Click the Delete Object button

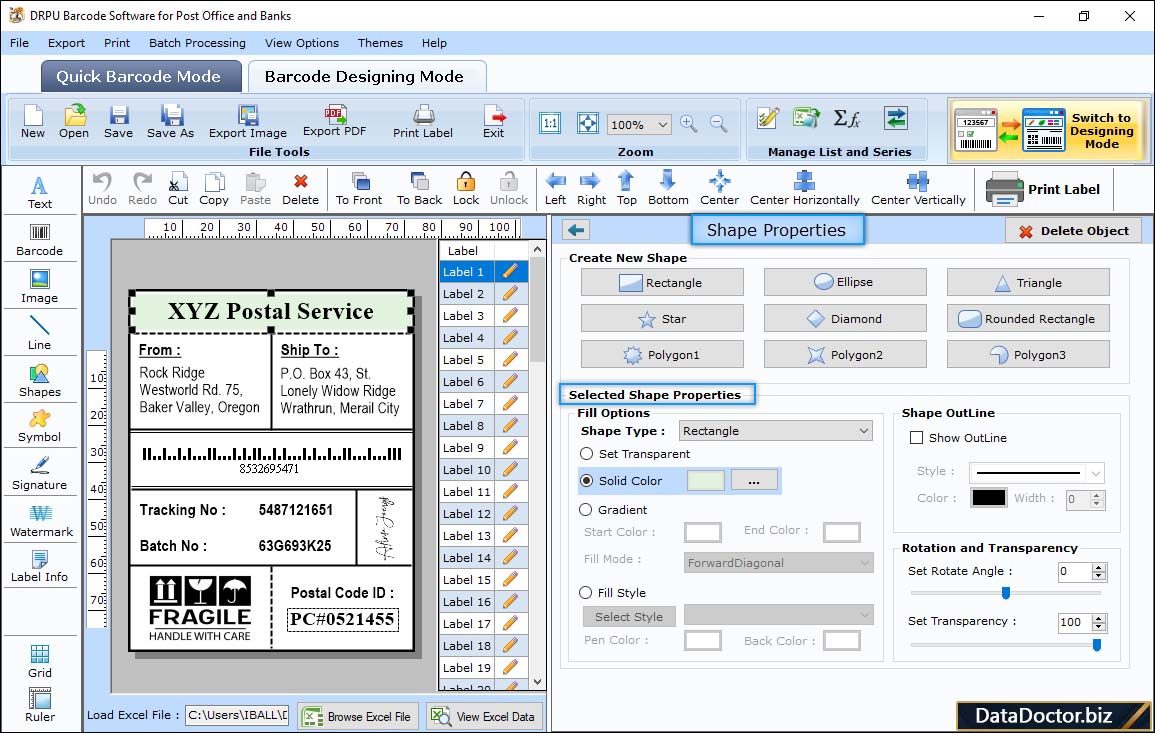(1073, 231)
